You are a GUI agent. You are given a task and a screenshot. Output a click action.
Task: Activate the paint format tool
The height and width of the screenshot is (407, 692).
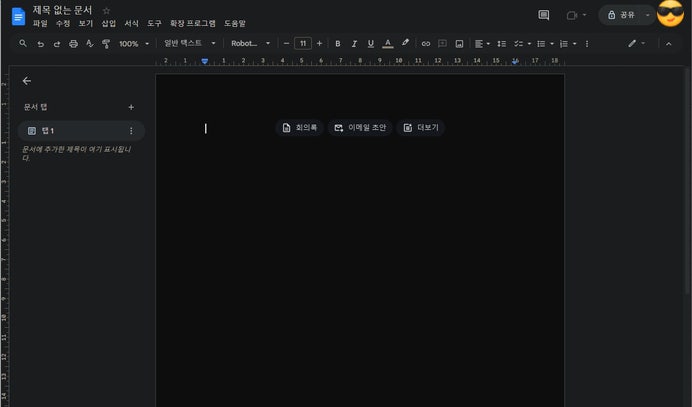coord(106,44)
